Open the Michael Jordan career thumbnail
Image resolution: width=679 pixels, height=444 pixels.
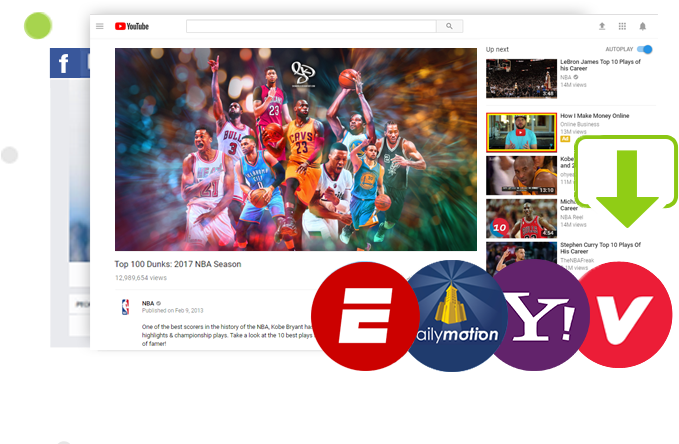[x=521, y=219]
